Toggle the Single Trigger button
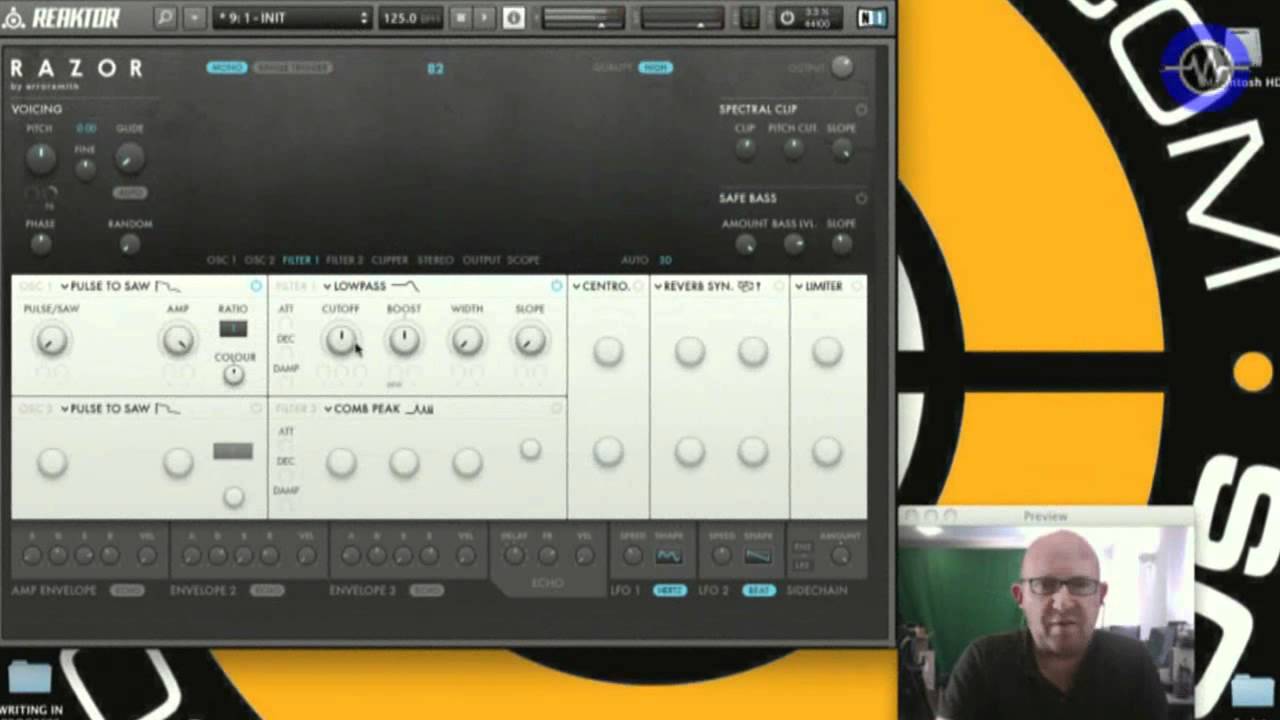Image resolution: width=1280 pixels, height=720 pixels. (292, 67)
